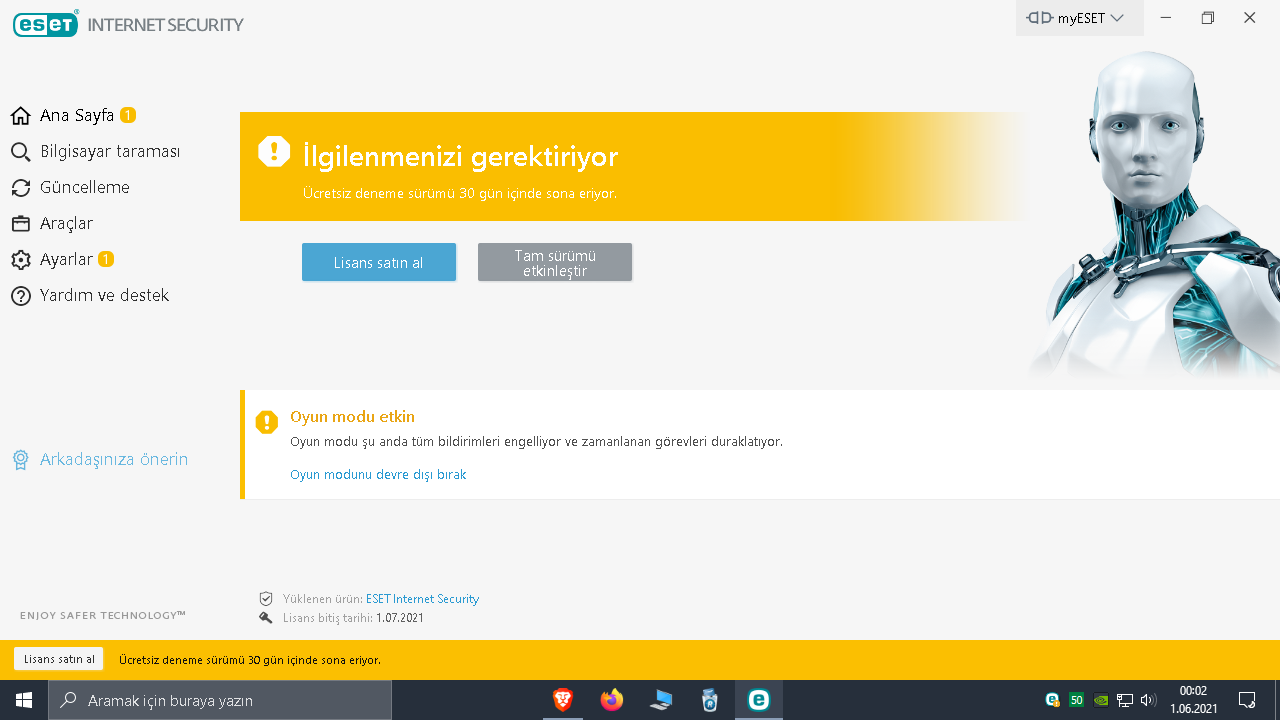The height and width of the screenshot is (720, 1280).
Task: Click the warning icon beside Oyun modu etkin
Action: [x=266, y=422]
